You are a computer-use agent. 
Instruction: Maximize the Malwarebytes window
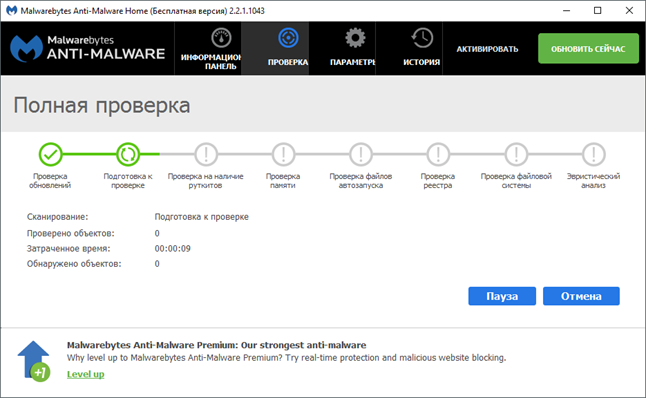coord(598,10)
